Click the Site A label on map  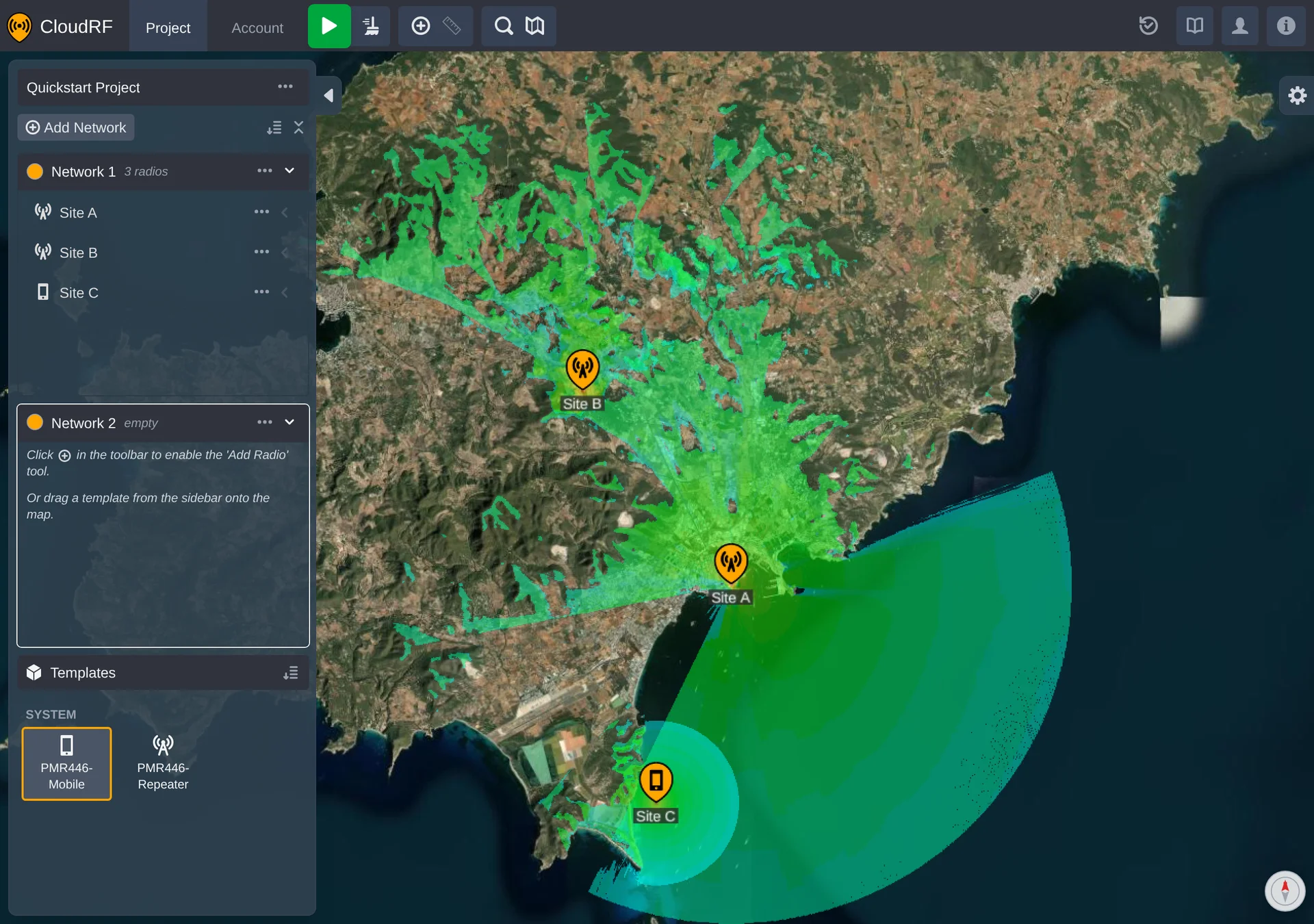point(731,598)
